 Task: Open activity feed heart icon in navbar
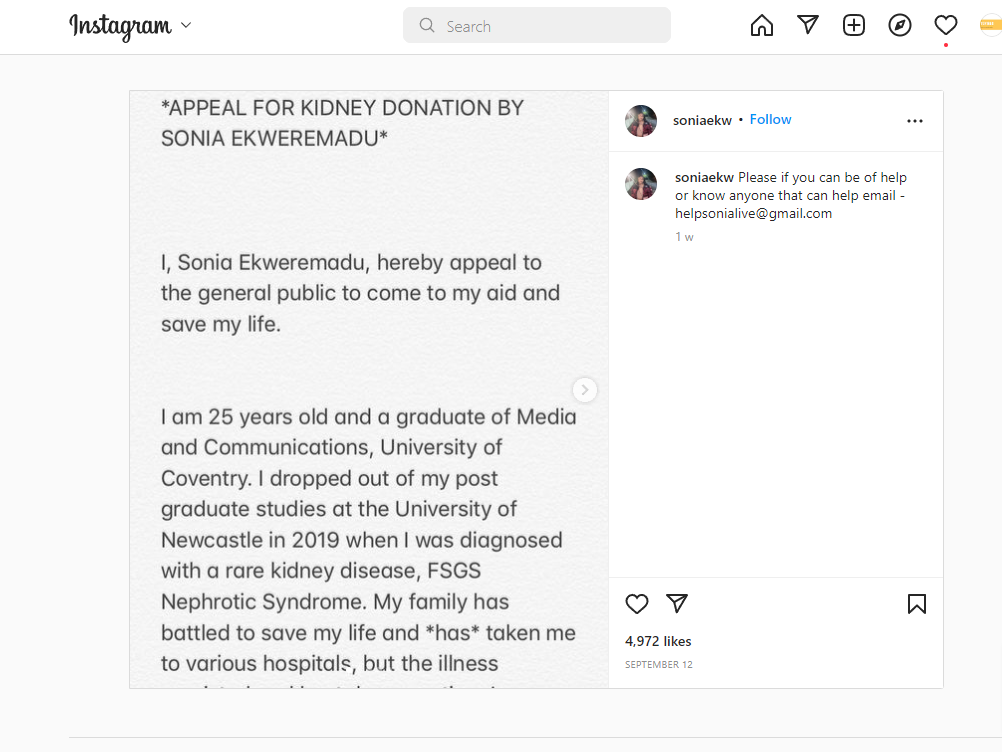[x=946, y=26]
